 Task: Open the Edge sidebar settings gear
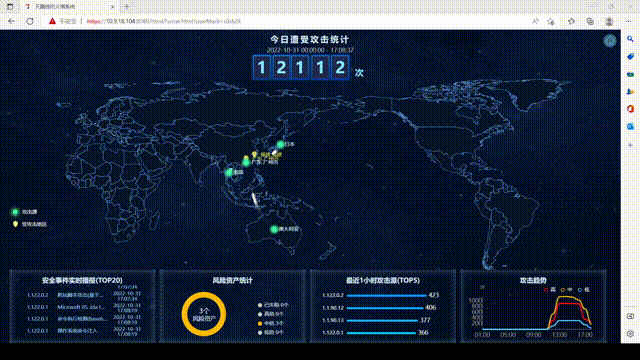[630, 333]
